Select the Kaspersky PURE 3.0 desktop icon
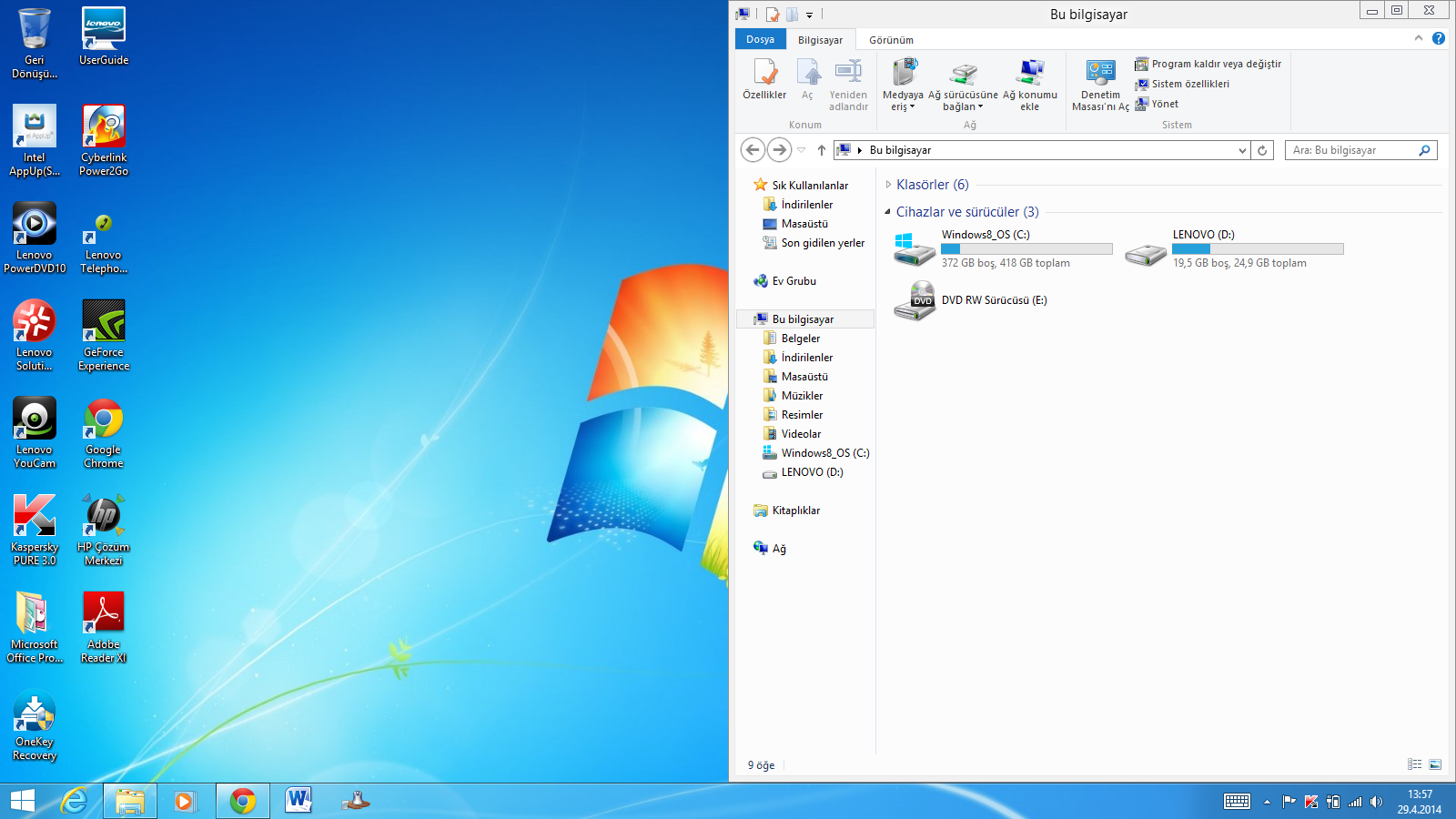 pyautogui.click(x=35, y=530)
